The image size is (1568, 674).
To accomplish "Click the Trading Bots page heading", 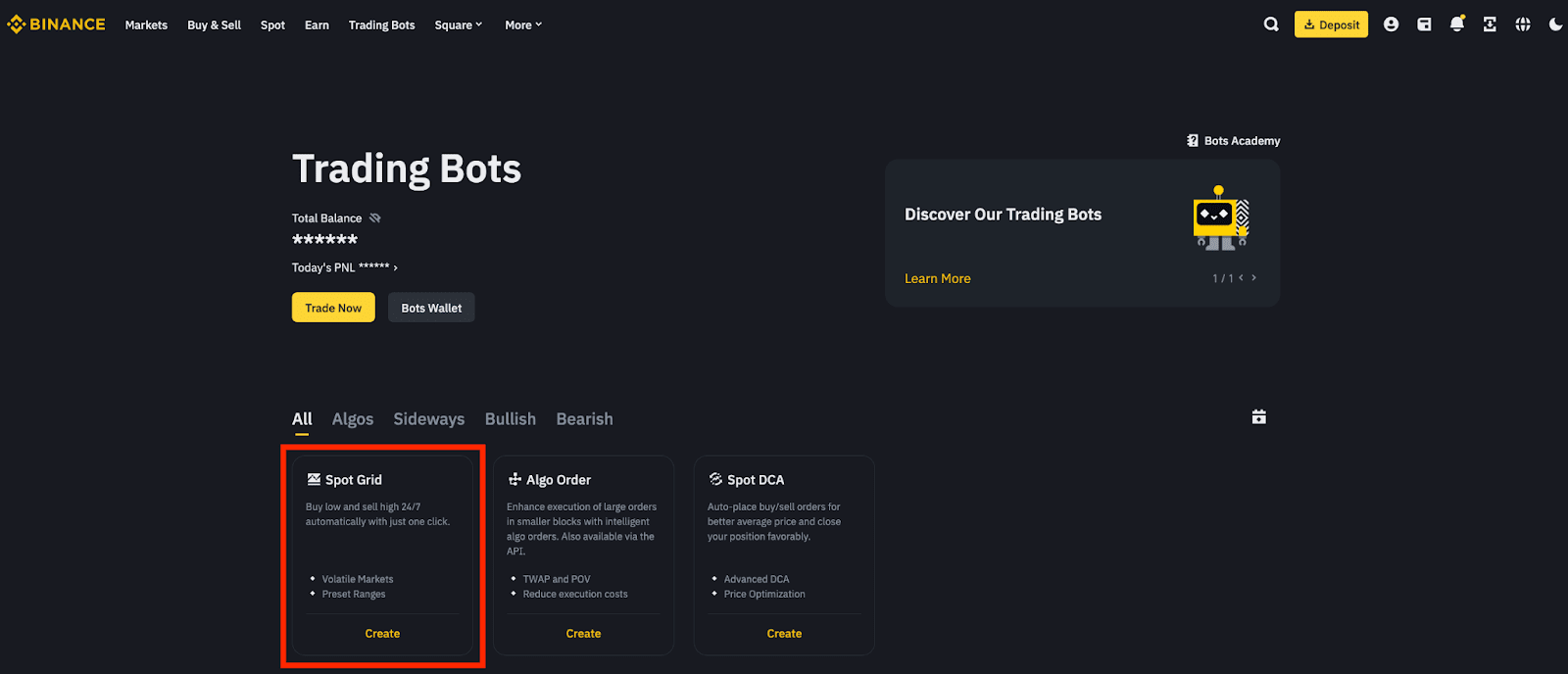I will [407, 169].
